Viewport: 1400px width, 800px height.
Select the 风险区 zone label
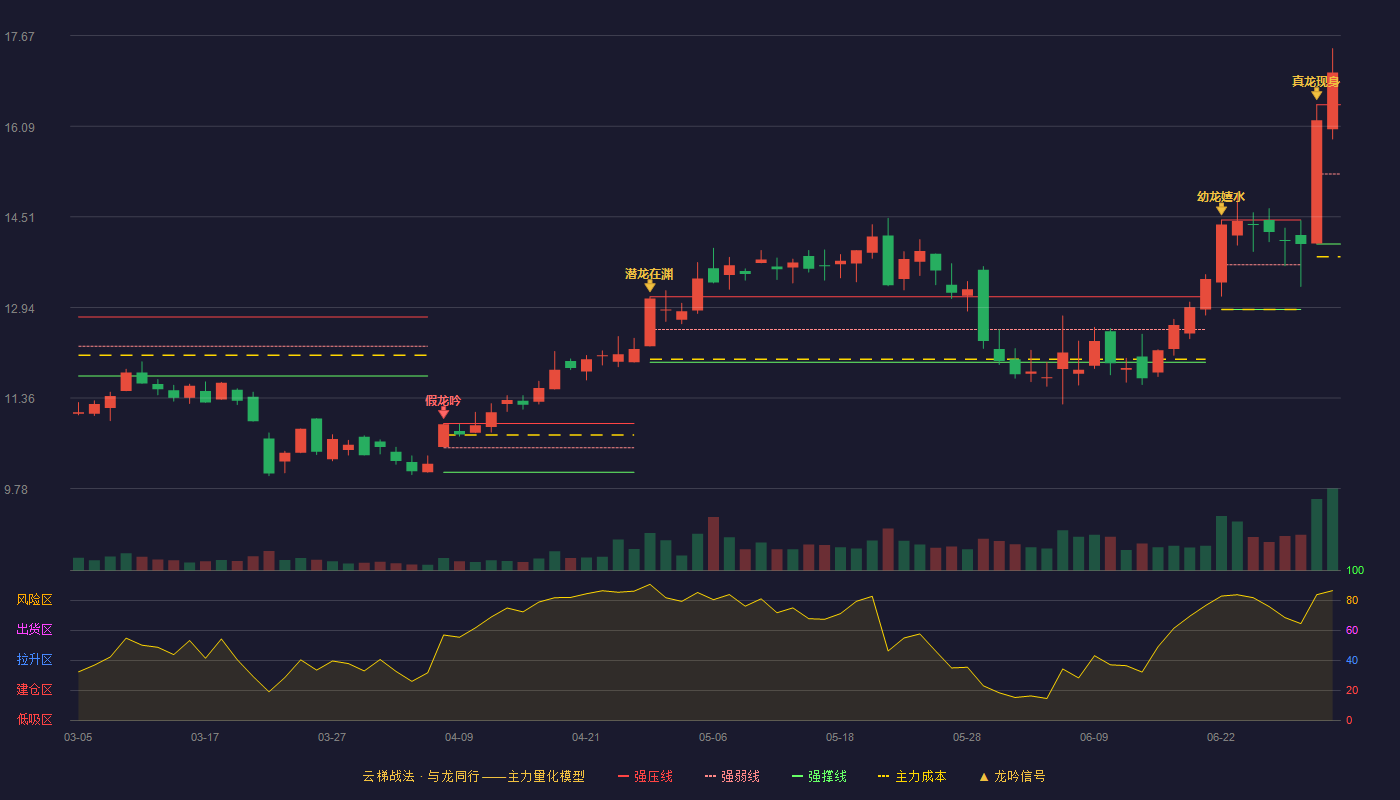tap(35, 600)
